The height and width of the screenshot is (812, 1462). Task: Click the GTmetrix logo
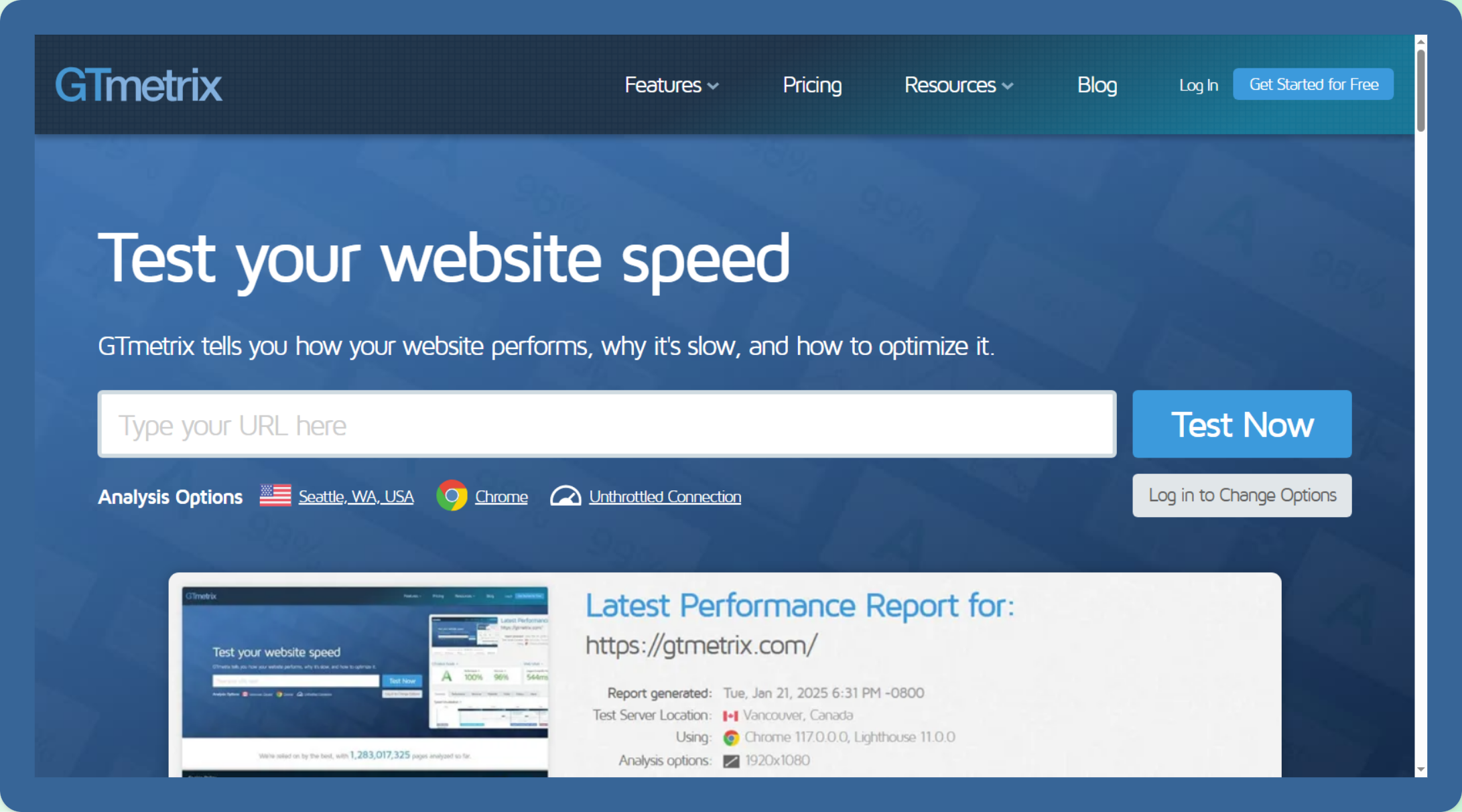click(139, 85)
